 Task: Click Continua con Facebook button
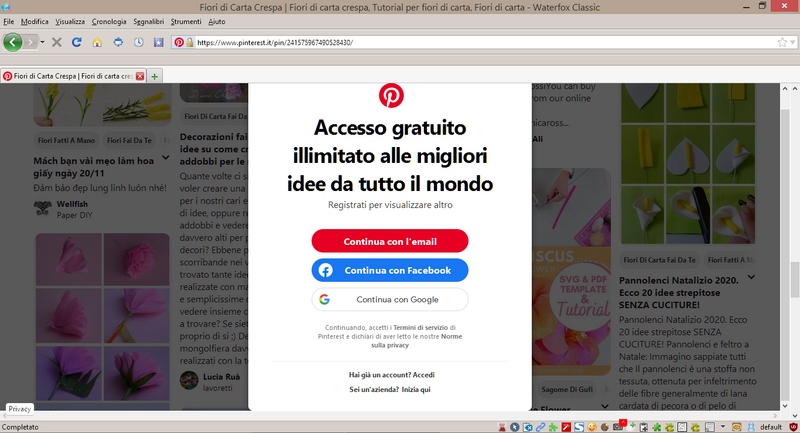click(390, 270)
